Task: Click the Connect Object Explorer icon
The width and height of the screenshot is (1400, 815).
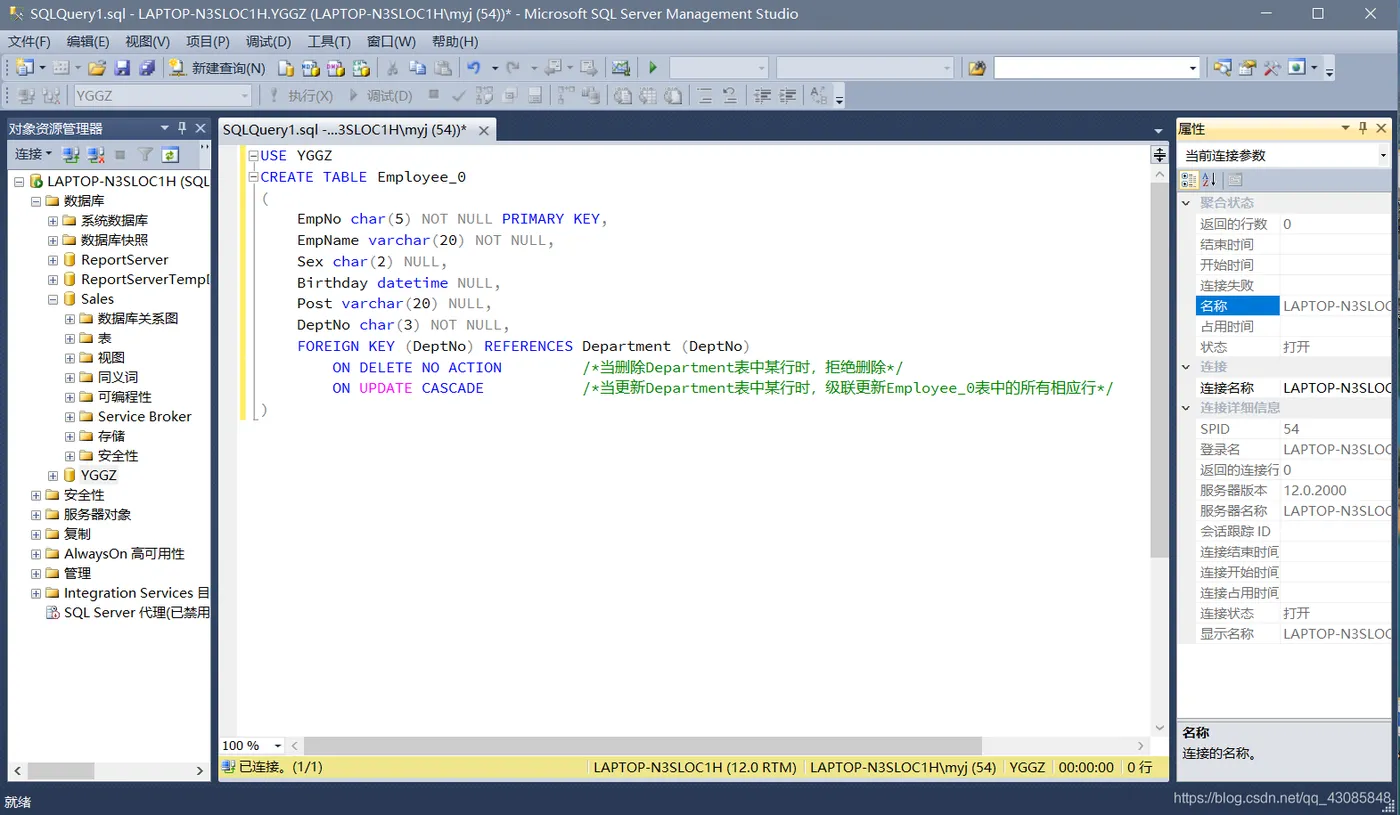Action: (71, 154)
